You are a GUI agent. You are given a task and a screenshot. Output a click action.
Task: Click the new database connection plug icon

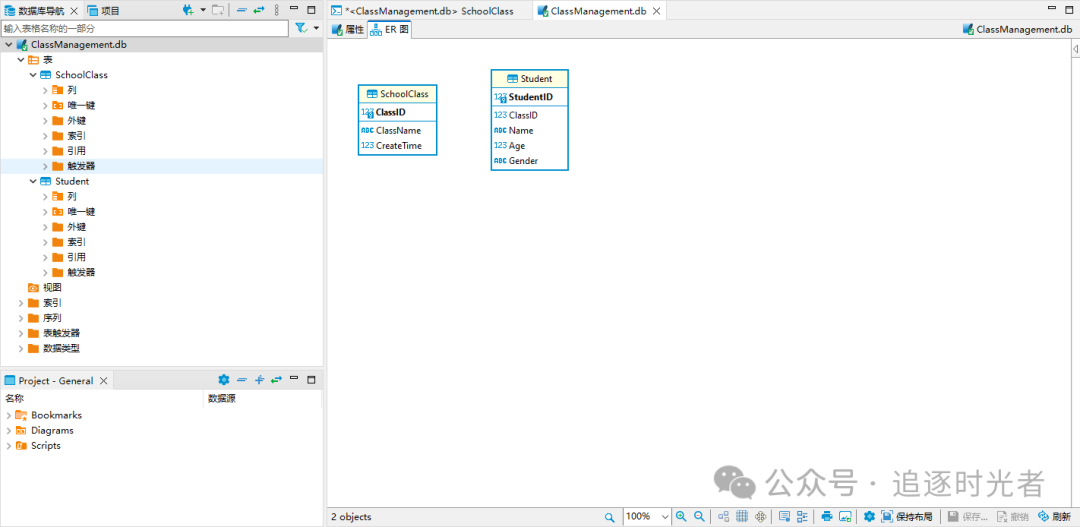pos(188,10)
